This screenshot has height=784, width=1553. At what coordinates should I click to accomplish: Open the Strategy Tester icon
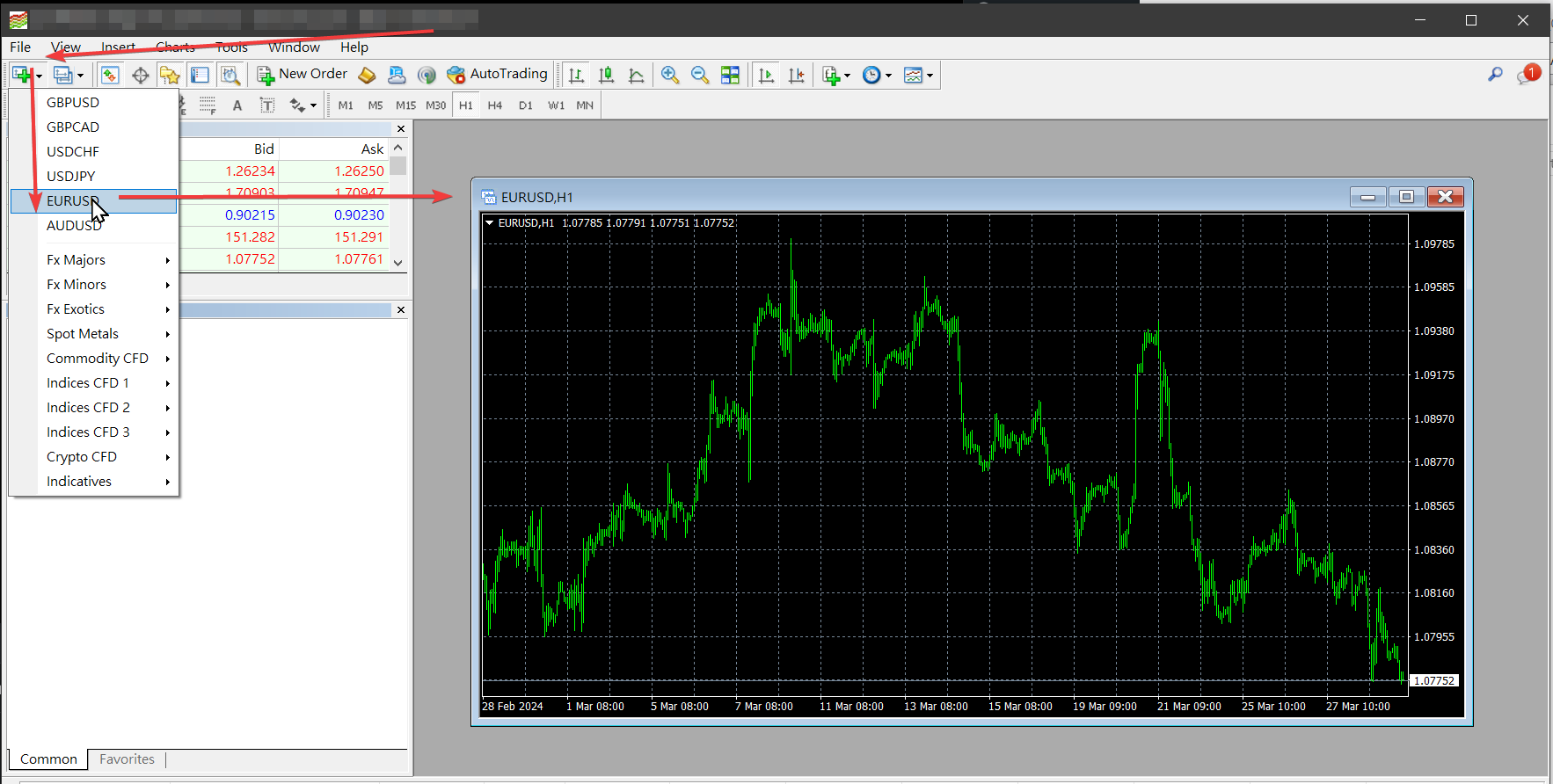[x=230, y=75]
